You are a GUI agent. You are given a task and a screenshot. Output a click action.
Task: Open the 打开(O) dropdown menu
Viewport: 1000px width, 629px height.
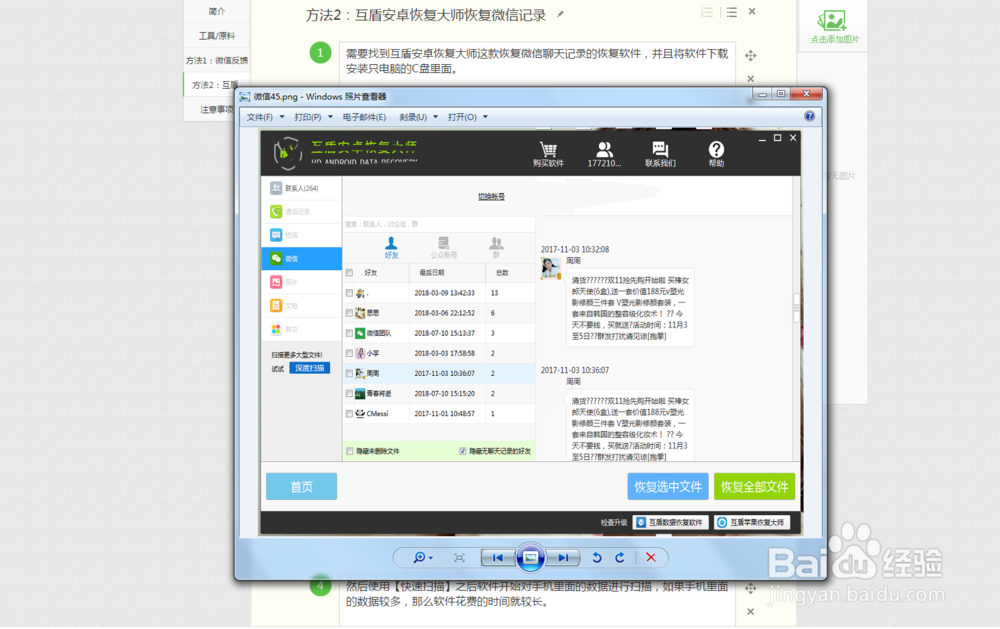(x=467, y=117)
